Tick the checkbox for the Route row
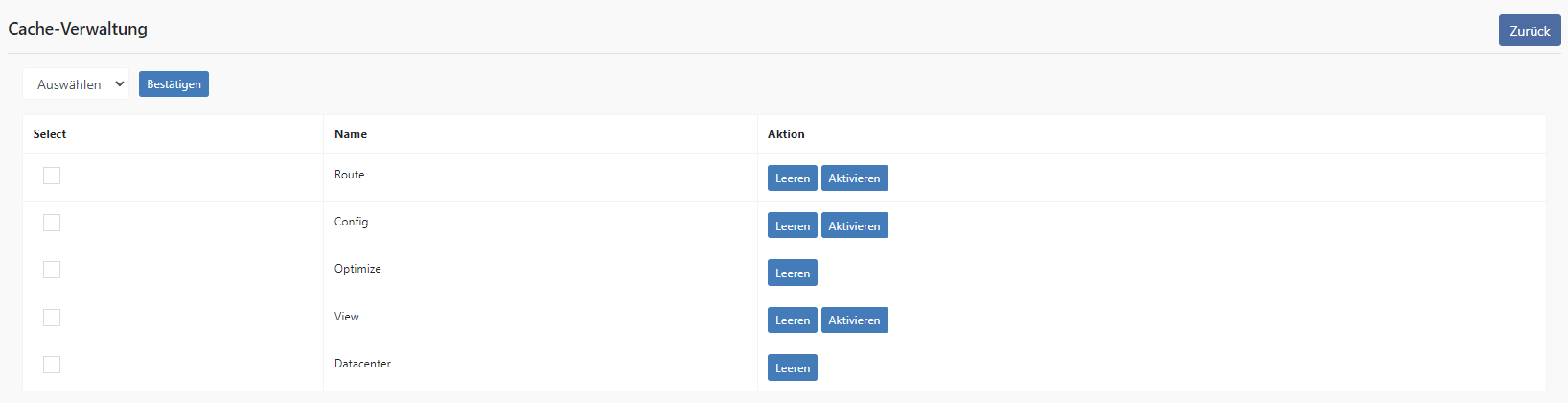The height and width of the screenshot is (403, 1568). tap(52, 176)
